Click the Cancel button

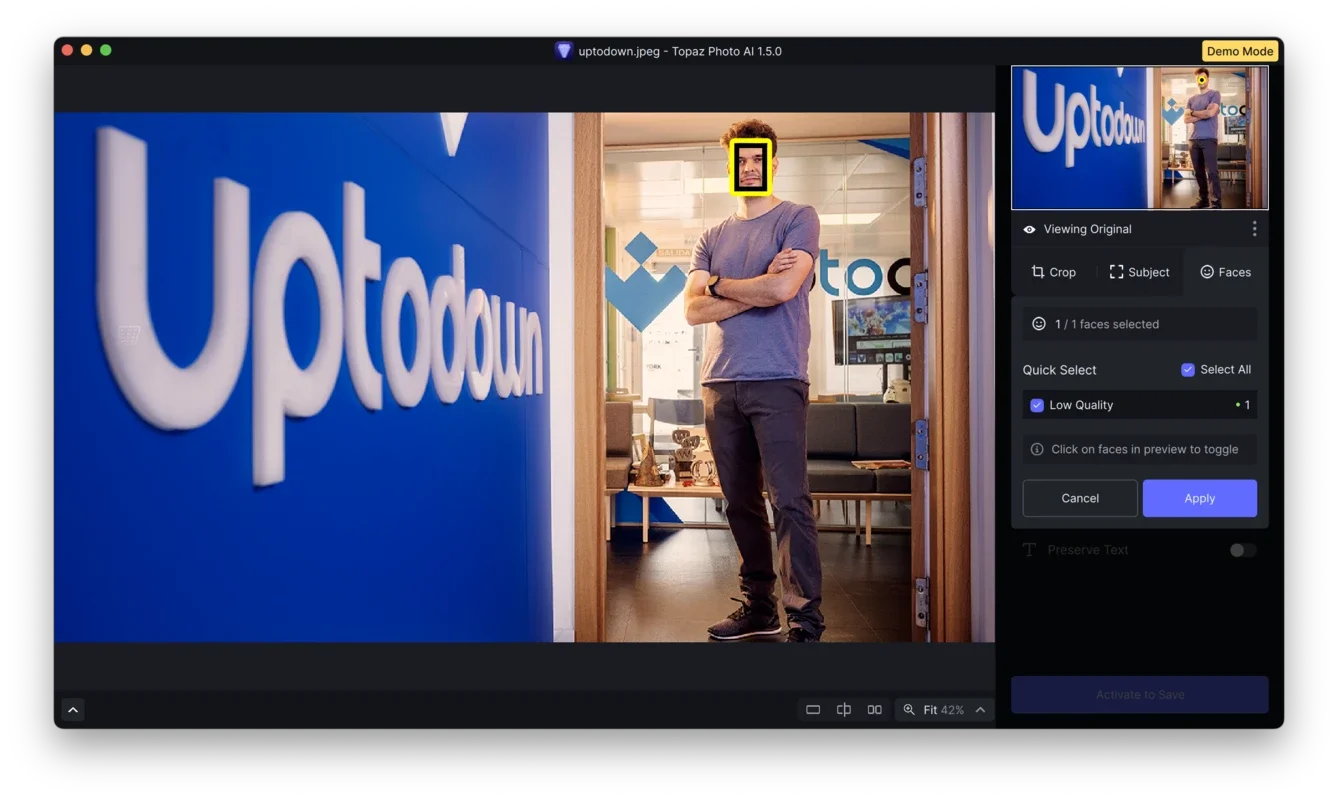point(1080,498)
